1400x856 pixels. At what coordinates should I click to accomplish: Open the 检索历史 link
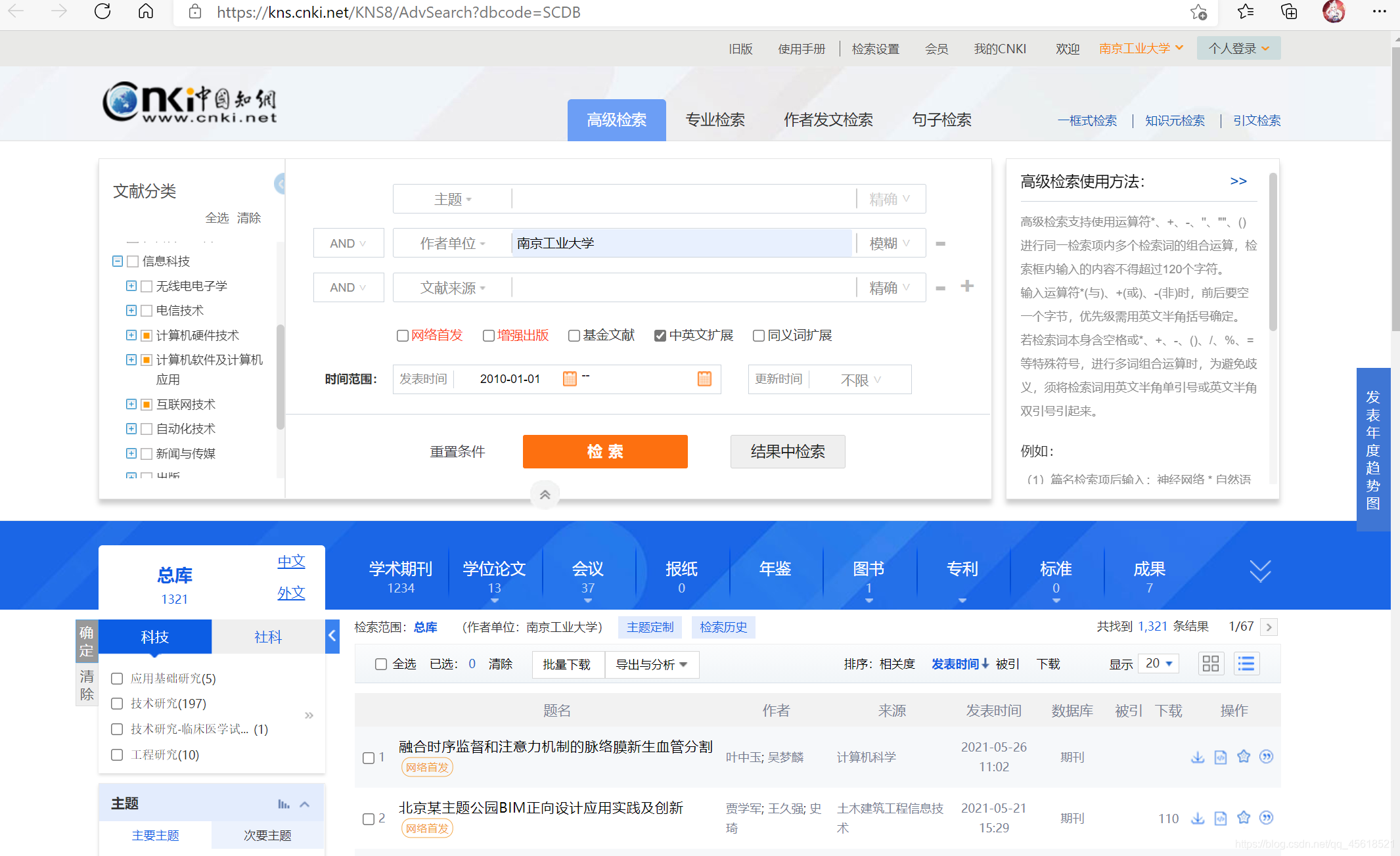coord(723,627)
